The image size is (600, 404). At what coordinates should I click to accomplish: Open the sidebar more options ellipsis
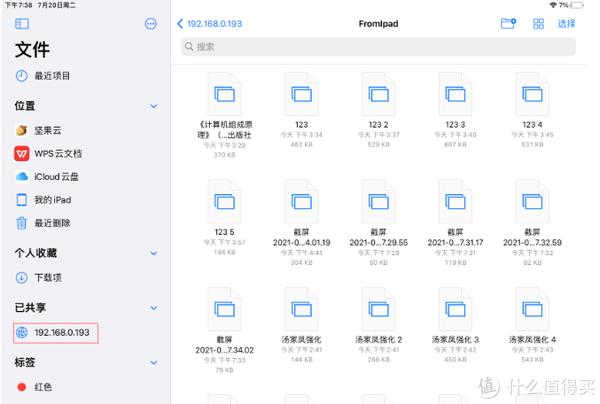coord(150,24)
